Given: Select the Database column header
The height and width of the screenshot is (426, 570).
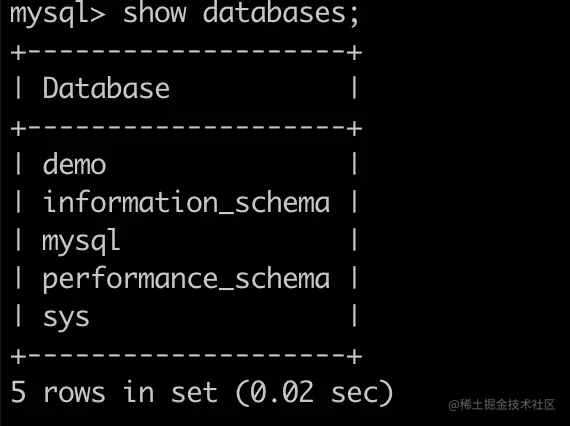Looking at the screenshot, I should point(106,88).
